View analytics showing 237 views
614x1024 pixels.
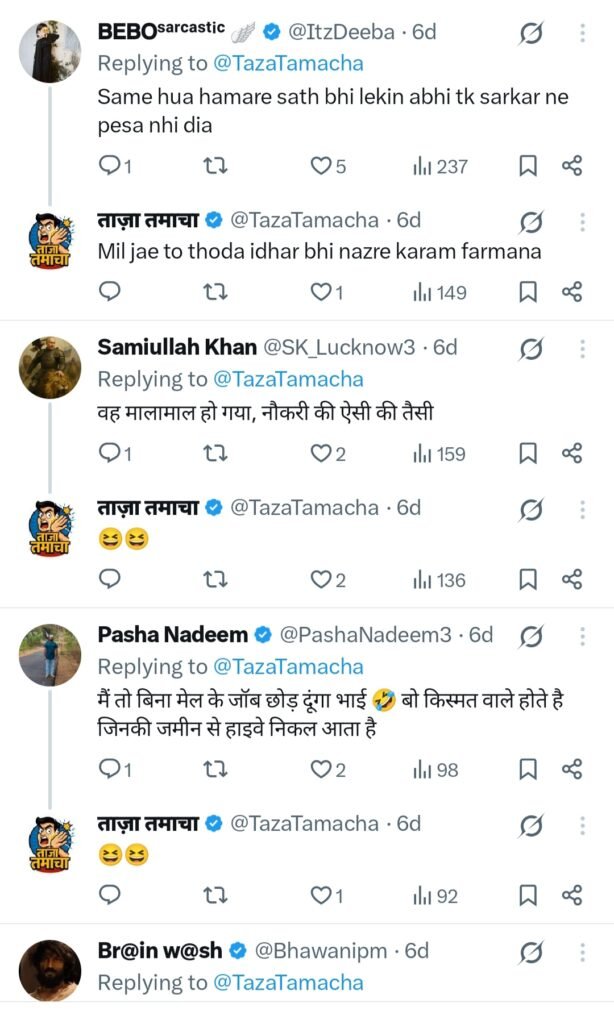pos(440,166)
